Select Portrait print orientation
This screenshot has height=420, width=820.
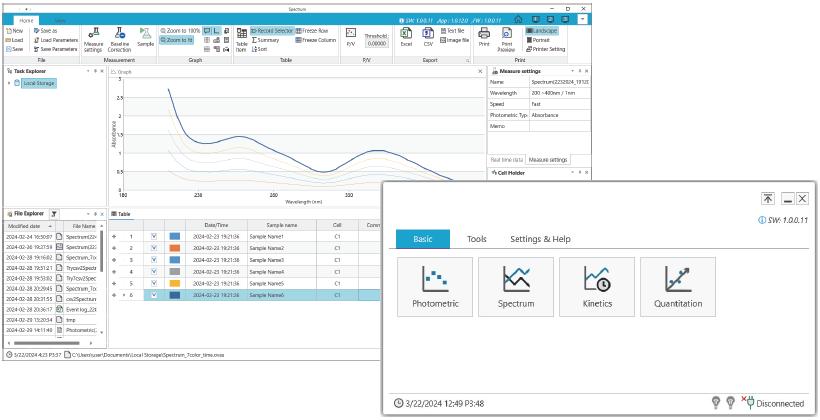(538, 40)
